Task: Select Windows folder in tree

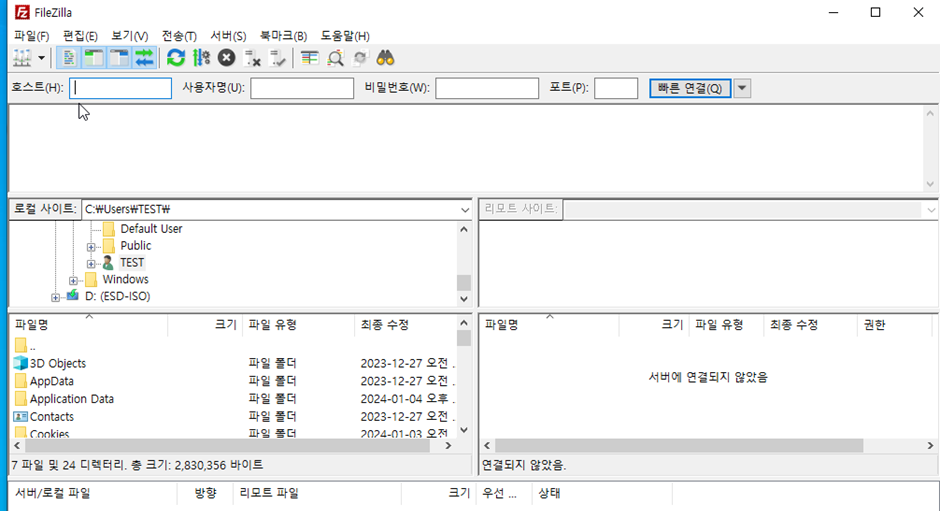Action: click(x=125, y=279)
